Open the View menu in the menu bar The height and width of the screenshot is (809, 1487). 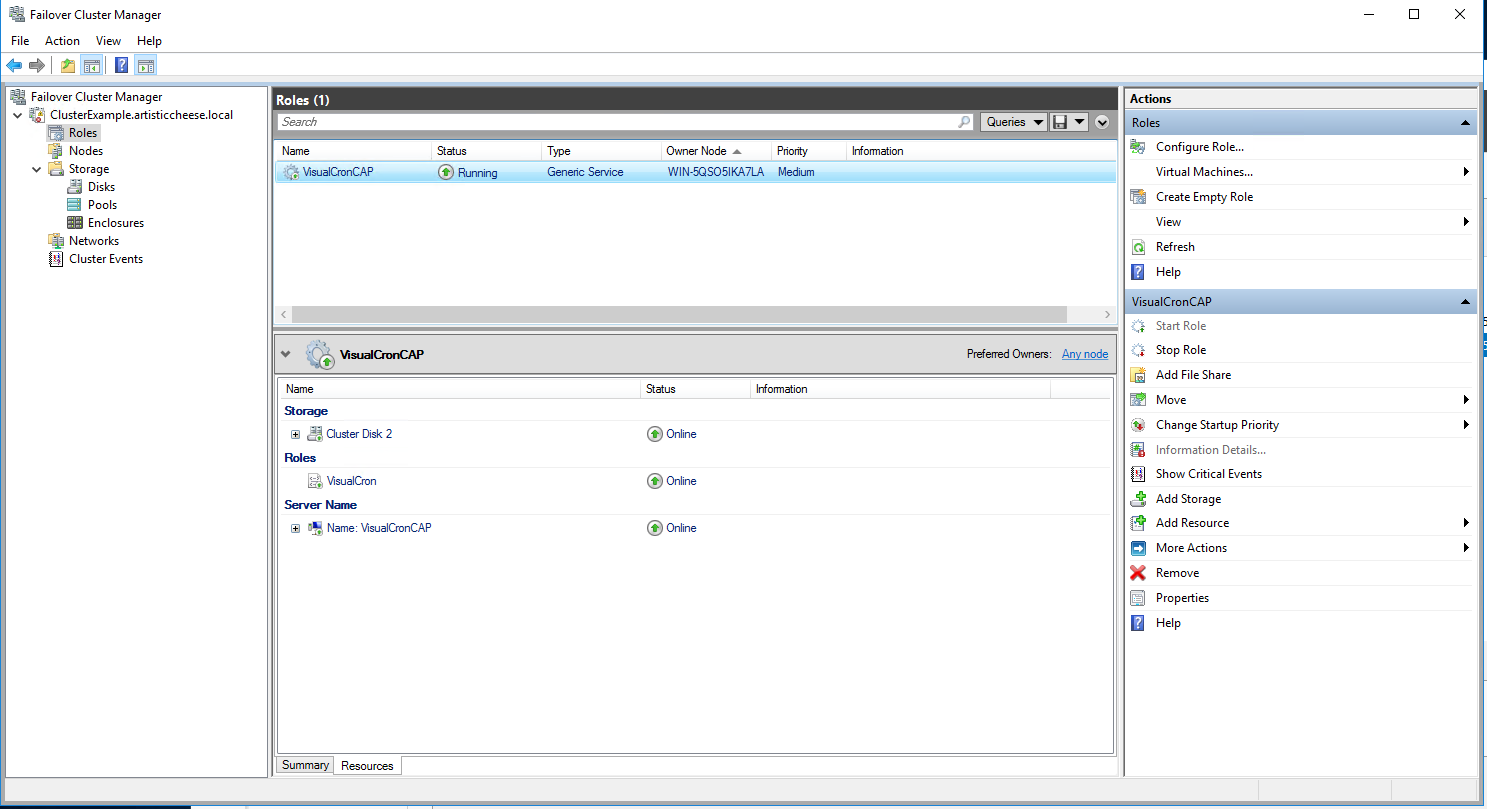(x=108, y=41)
